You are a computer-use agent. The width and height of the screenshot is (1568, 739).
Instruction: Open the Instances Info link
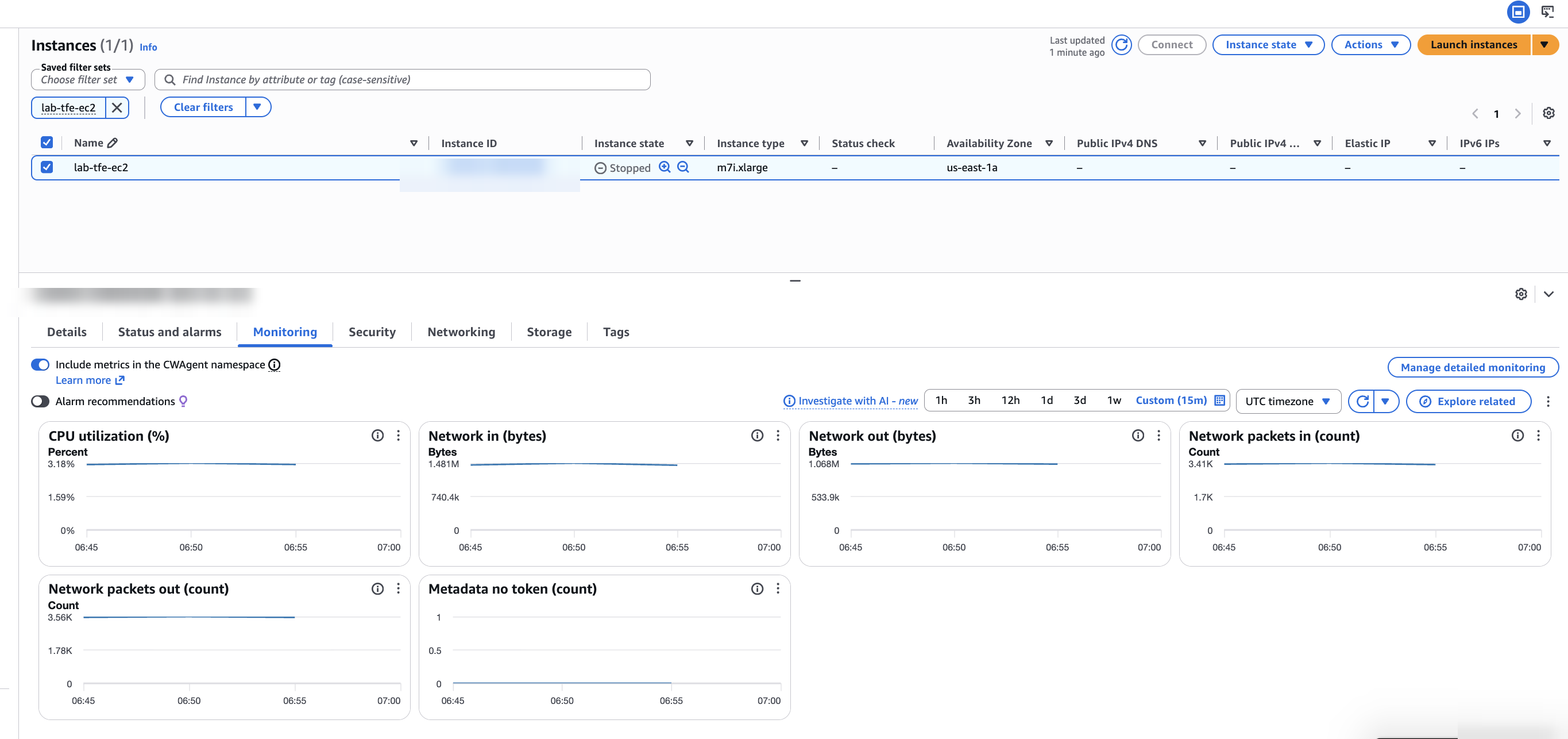point(148,47)
